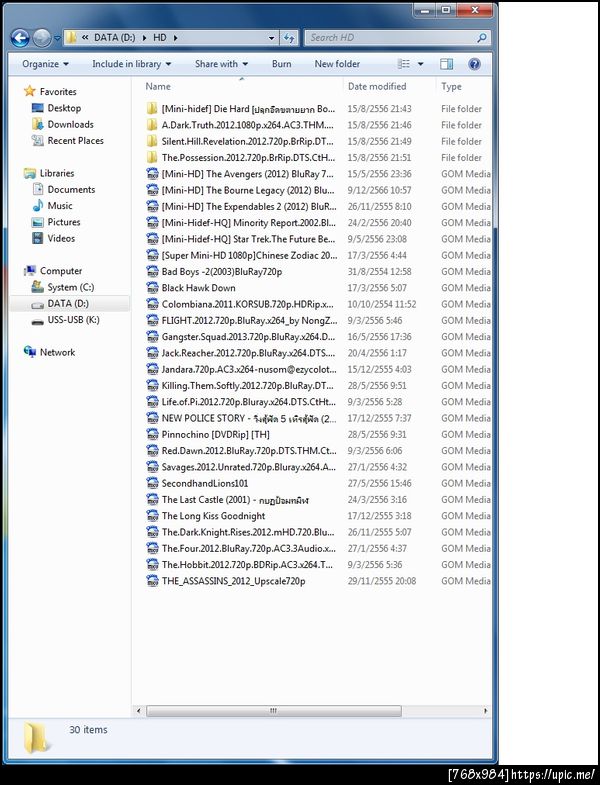Select DATA (D:) drive in sidebar

pos(68,303)
